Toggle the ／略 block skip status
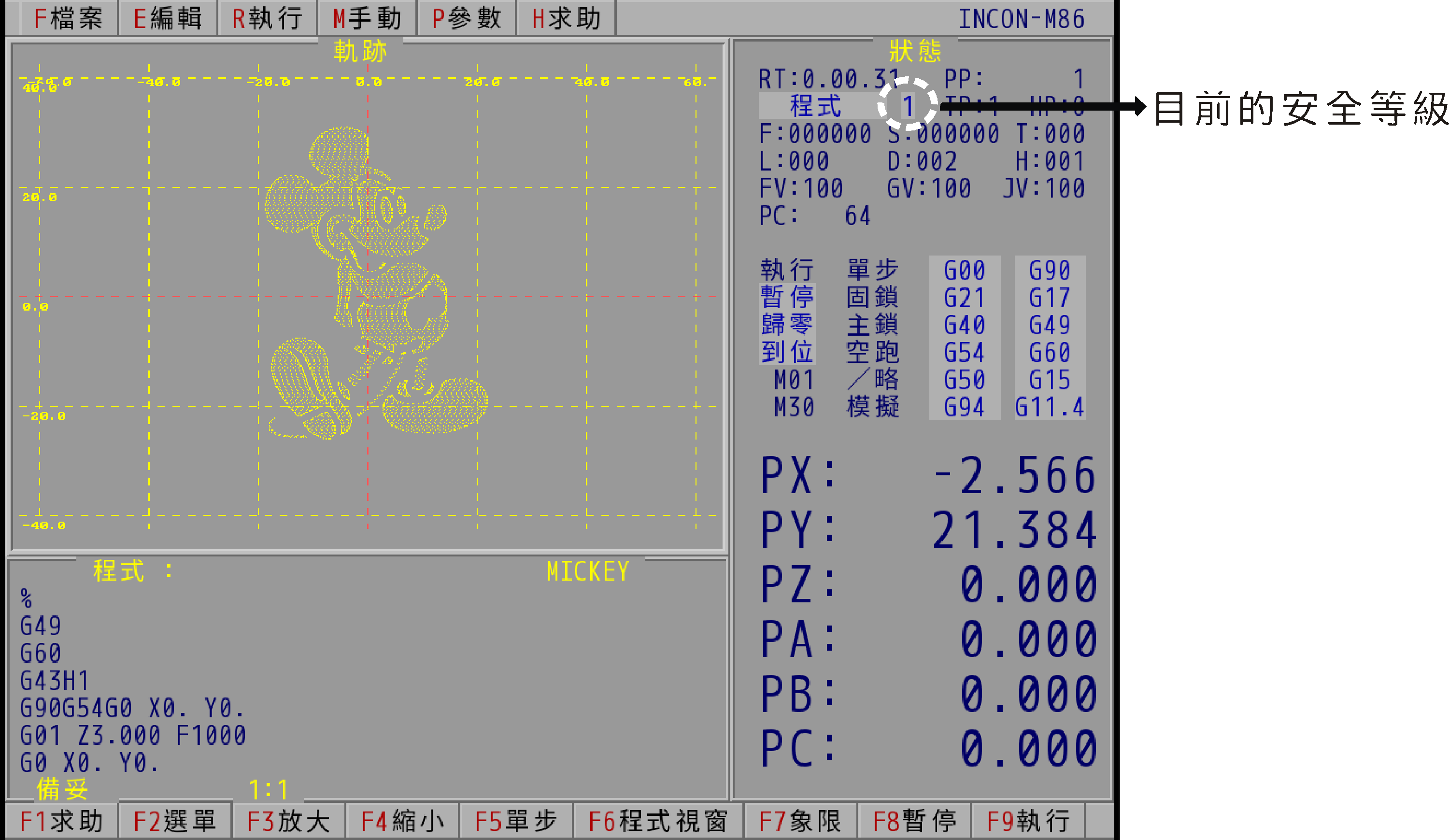The height and width of the screenshot is (840, 1449). pos(872,380)
